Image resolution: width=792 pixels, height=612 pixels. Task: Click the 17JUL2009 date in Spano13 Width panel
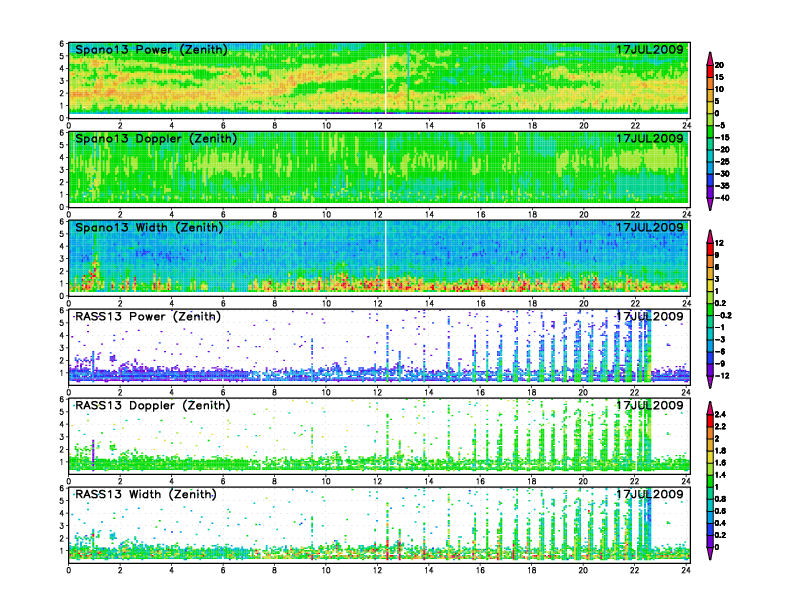(x=650, y=227)
